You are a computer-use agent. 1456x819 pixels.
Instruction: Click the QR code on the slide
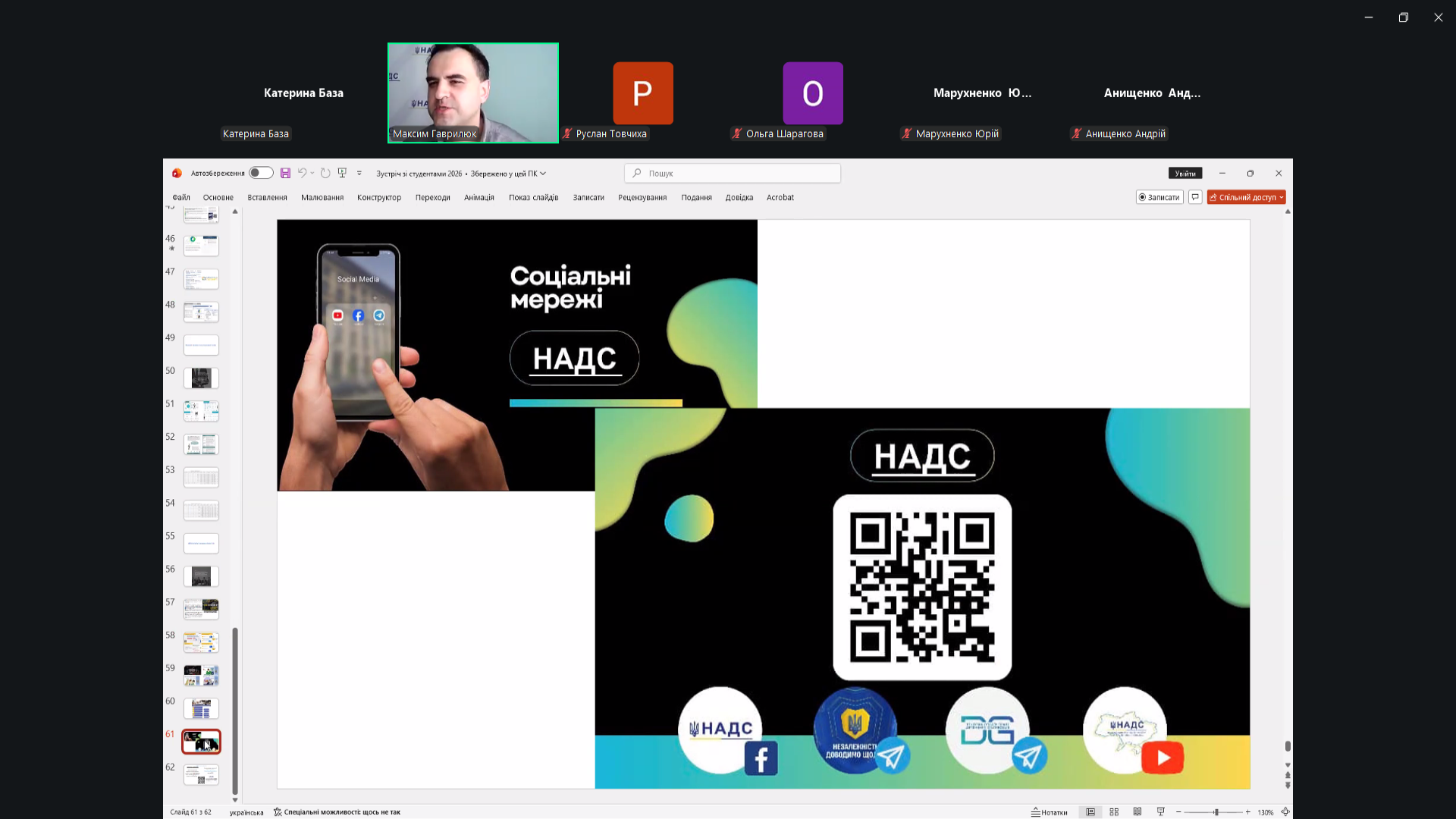(x=922, y=588)
